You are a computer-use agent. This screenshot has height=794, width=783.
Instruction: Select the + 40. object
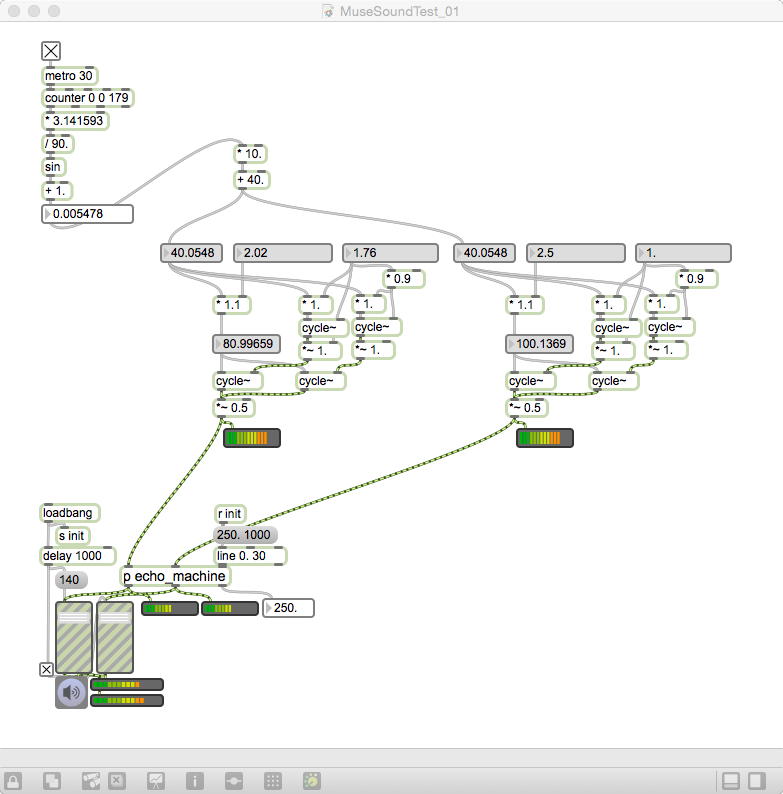(252, 180)
